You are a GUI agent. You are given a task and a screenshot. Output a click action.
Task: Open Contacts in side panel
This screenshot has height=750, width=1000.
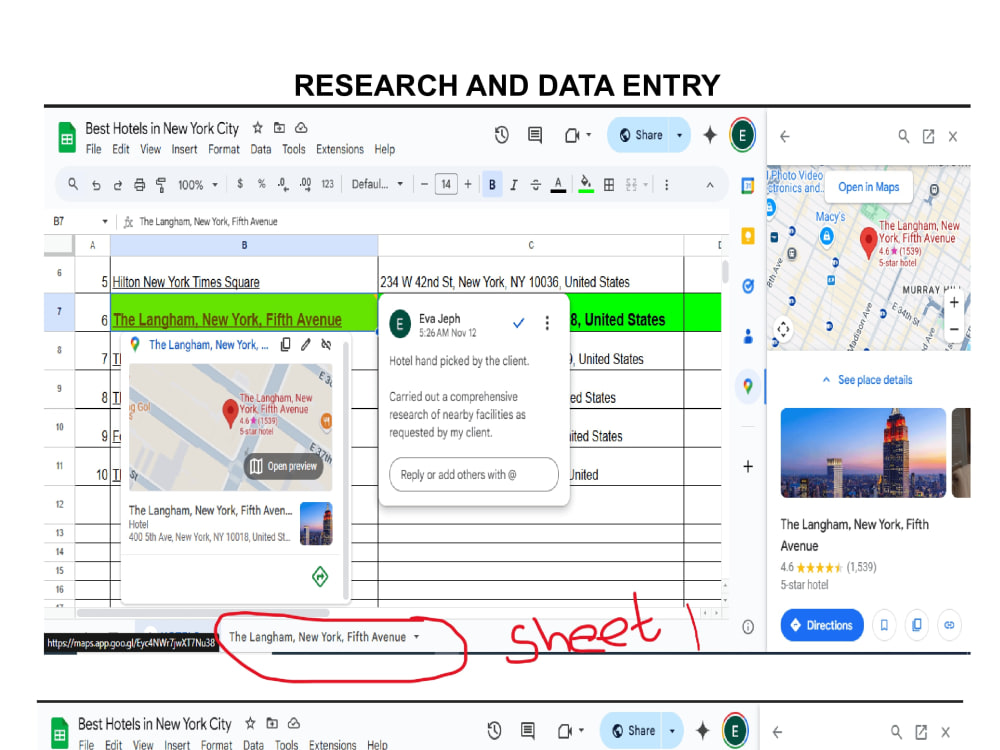(x=748, y=336)
